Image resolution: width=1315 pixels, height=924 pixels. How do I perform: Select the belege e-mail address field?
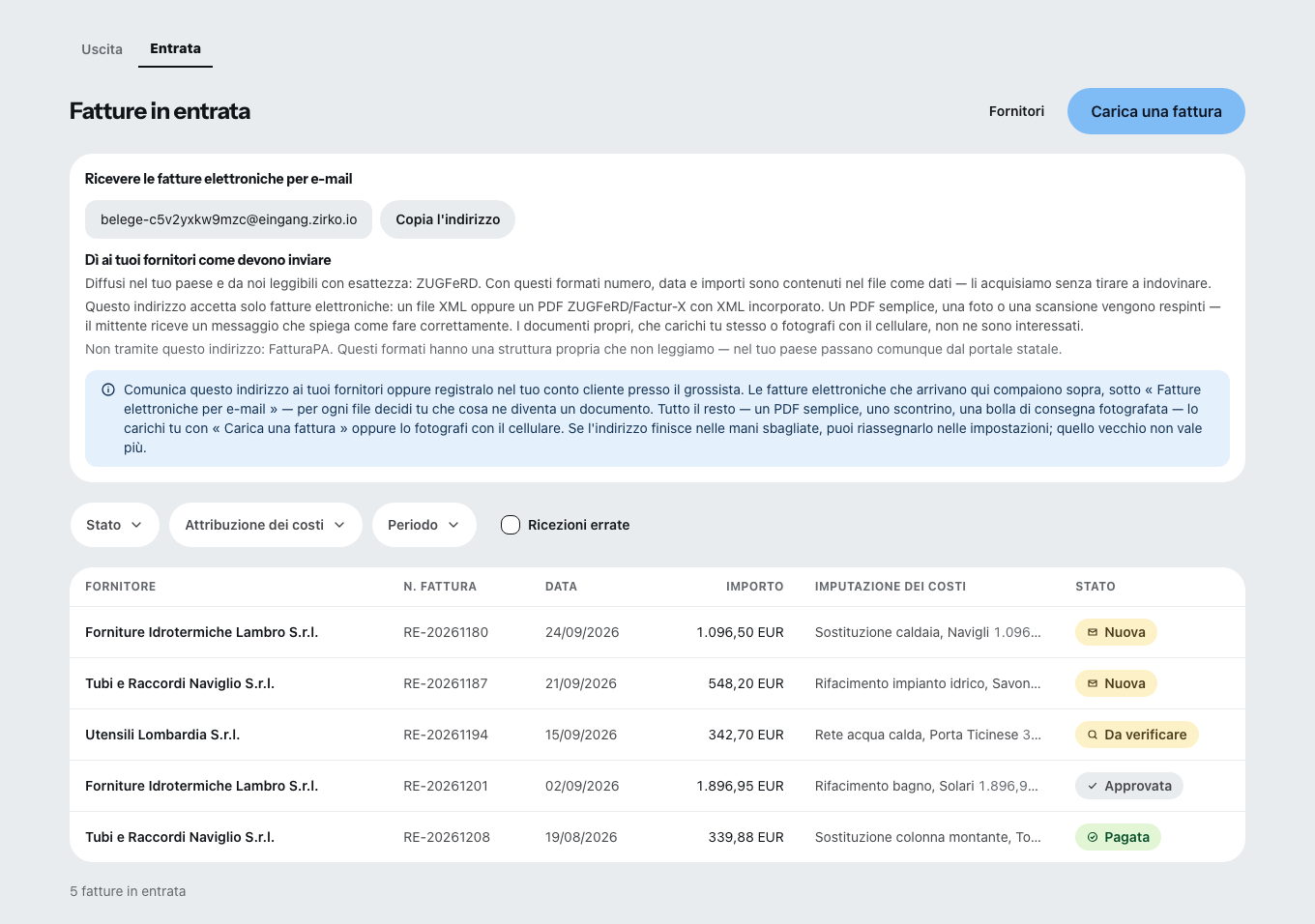pyautogui.click(x=228, y=219)
